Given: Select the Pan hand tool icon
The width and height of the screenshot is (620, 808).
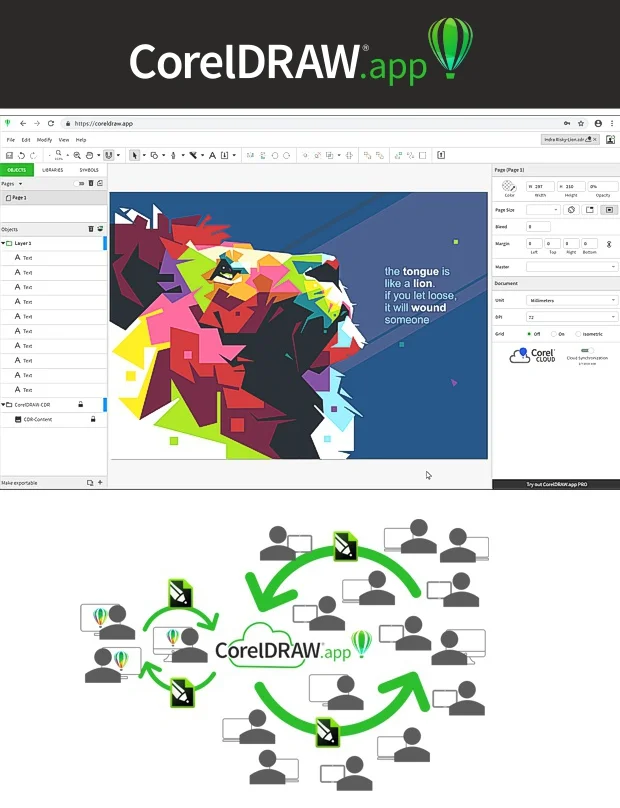Looking at the screenshot, I should [x=89, y=155].
